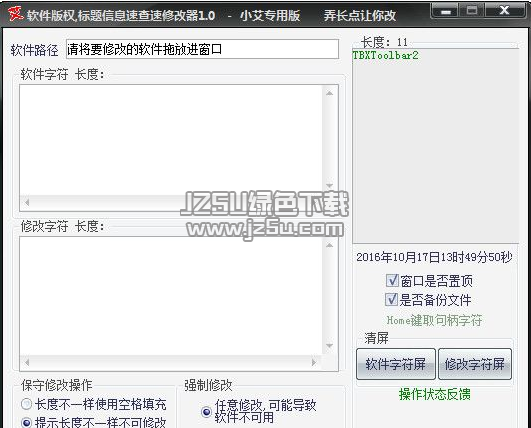The height and width of the screenshot is (428, 531).
Task: Click left arrow of 修改字符 horizontal scrollbar
Action: click(x=27, y=362)
